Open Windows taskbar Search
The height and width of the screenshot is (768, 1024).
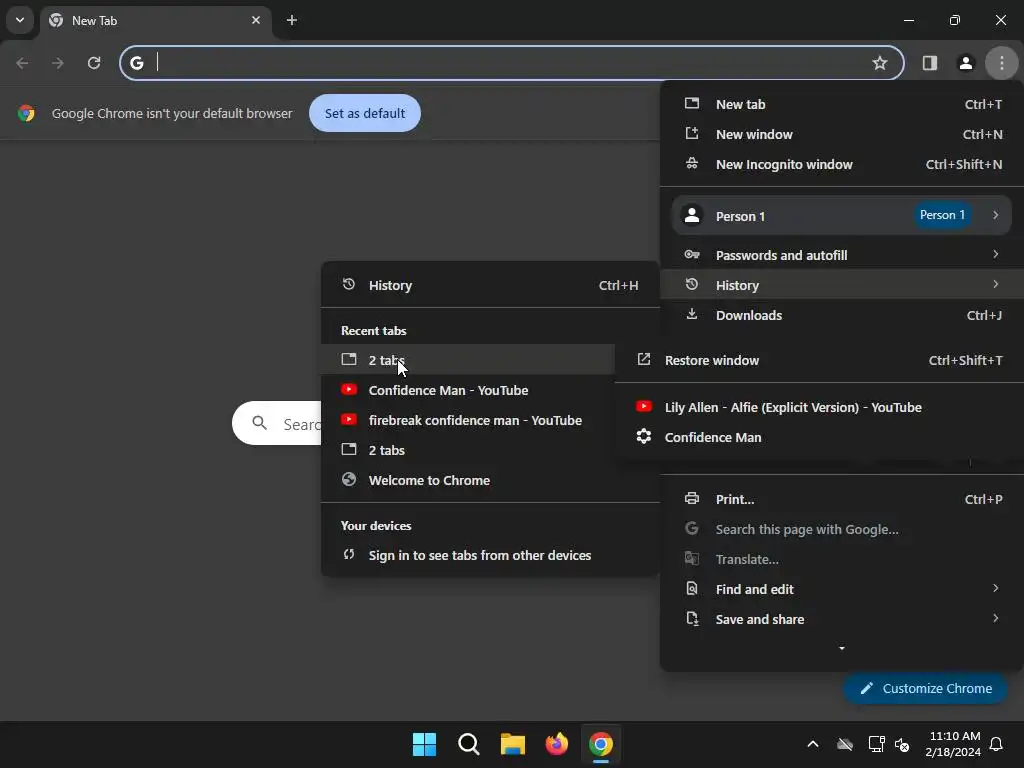click(x=469, y=744)
